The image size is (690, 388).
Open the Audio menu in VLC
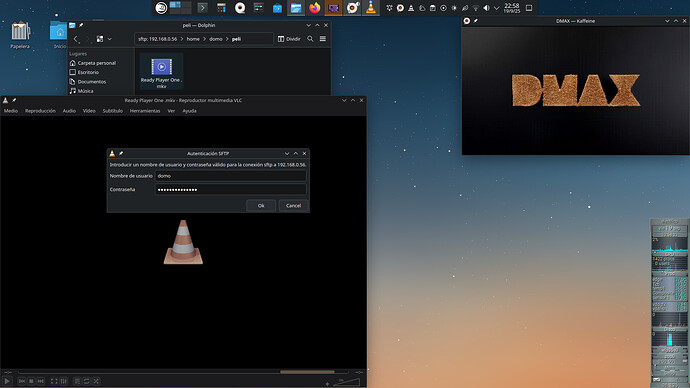pos(69,111)
